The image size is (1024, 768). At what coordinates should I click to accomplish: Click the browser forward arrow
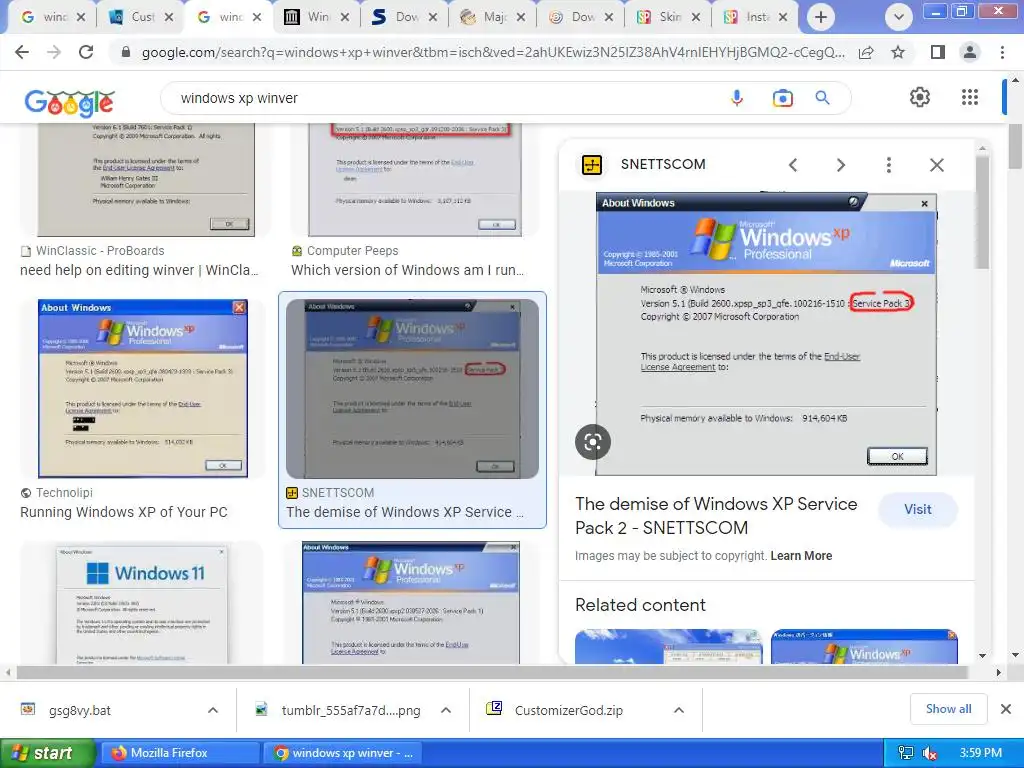(54, 52)
